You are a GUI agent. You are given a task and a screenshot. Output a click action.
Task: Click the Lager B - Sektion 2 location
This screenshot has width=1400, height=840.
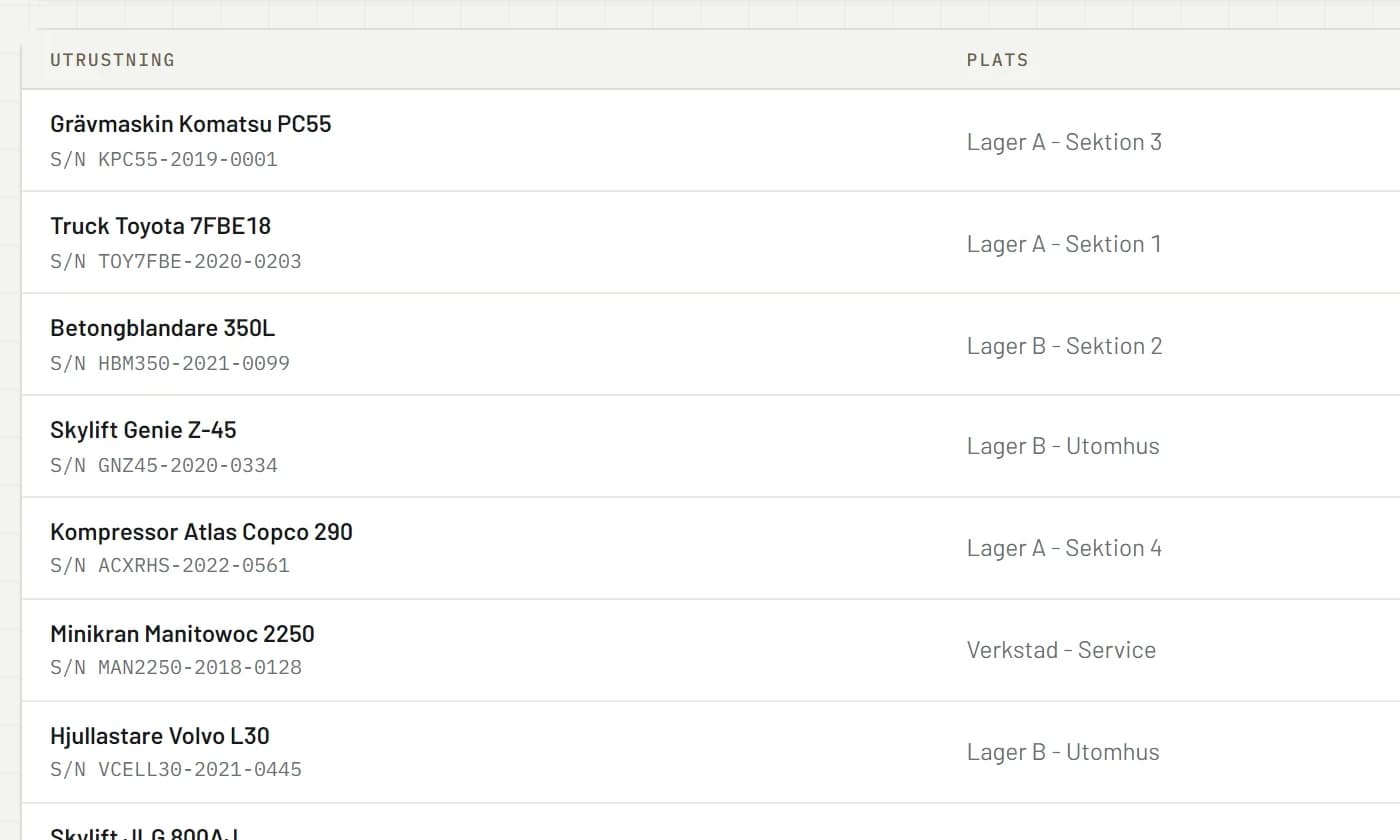pyautogui.click(x=1064, y=346)
